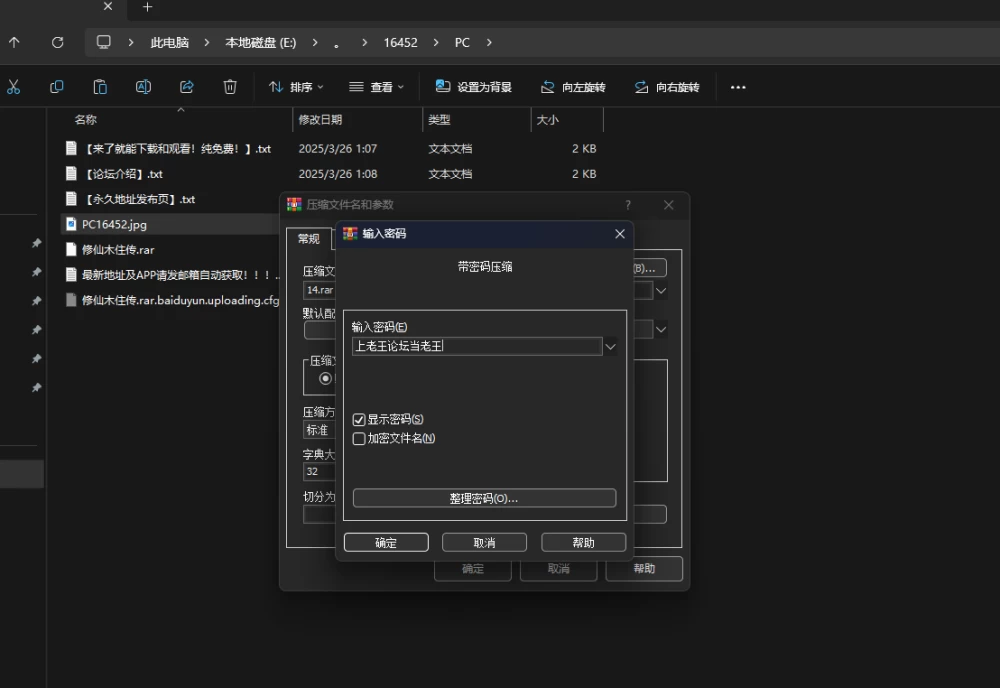Click 帮助 in the 输入密码 dialog
Image resolution: width=1000 pixels, height=688 pixels.
[584, 543]
